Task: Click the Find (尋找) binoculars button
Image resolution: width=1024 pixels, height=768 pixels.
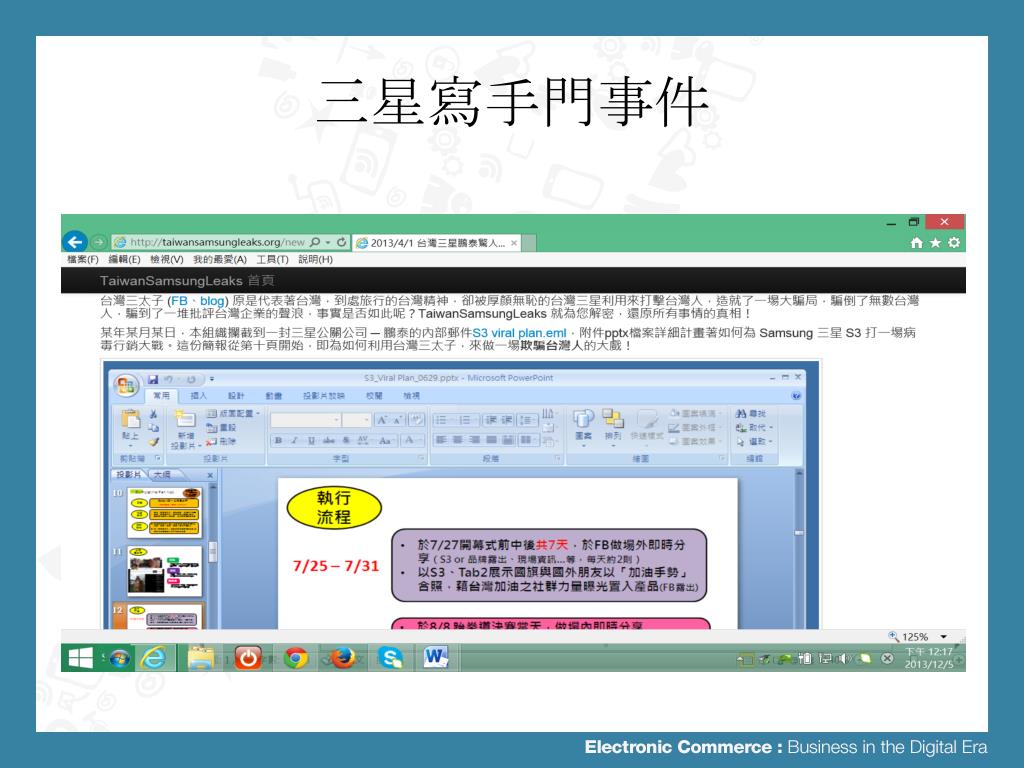Action: pos(750,413)
